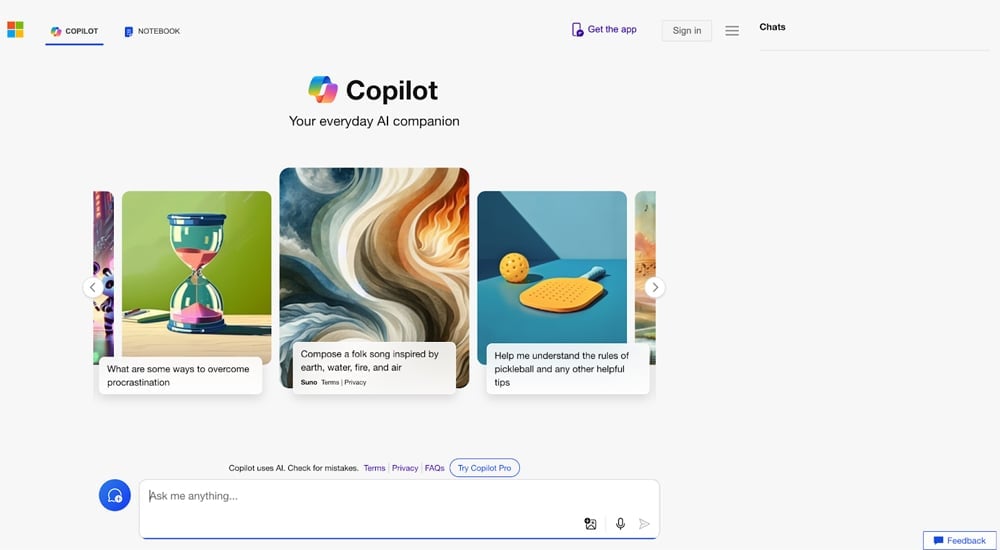
Task: Click the Sign in button
Action: [686, 31]
